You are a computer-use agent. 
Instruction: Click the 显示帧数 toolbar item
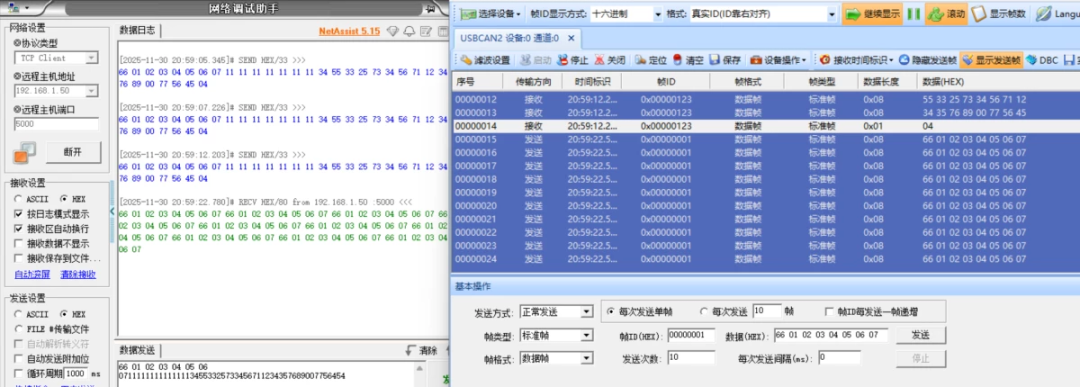point(999,14)
